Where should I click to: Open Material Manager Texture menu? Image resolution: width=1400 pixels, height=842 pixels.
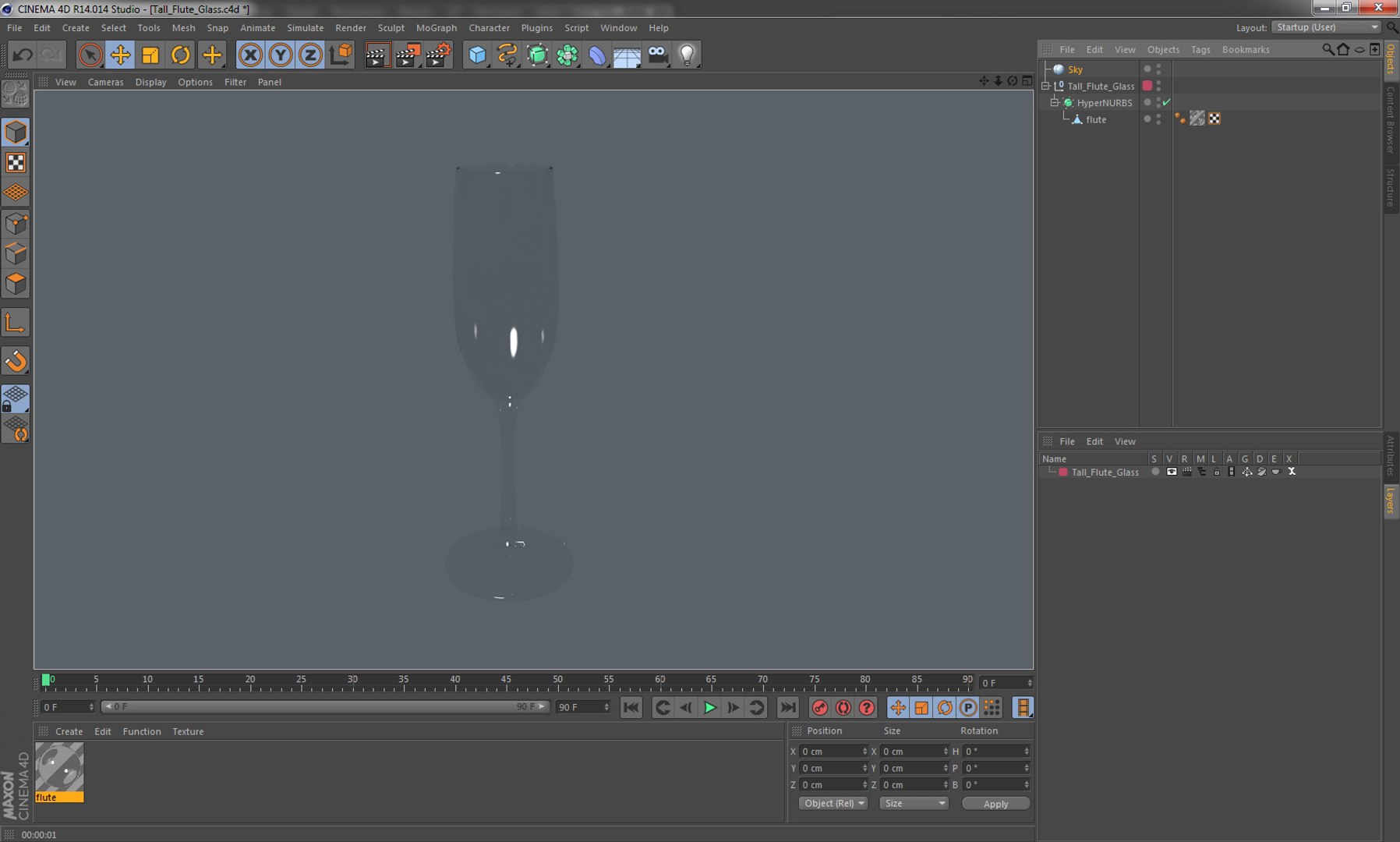pos(188,731)
